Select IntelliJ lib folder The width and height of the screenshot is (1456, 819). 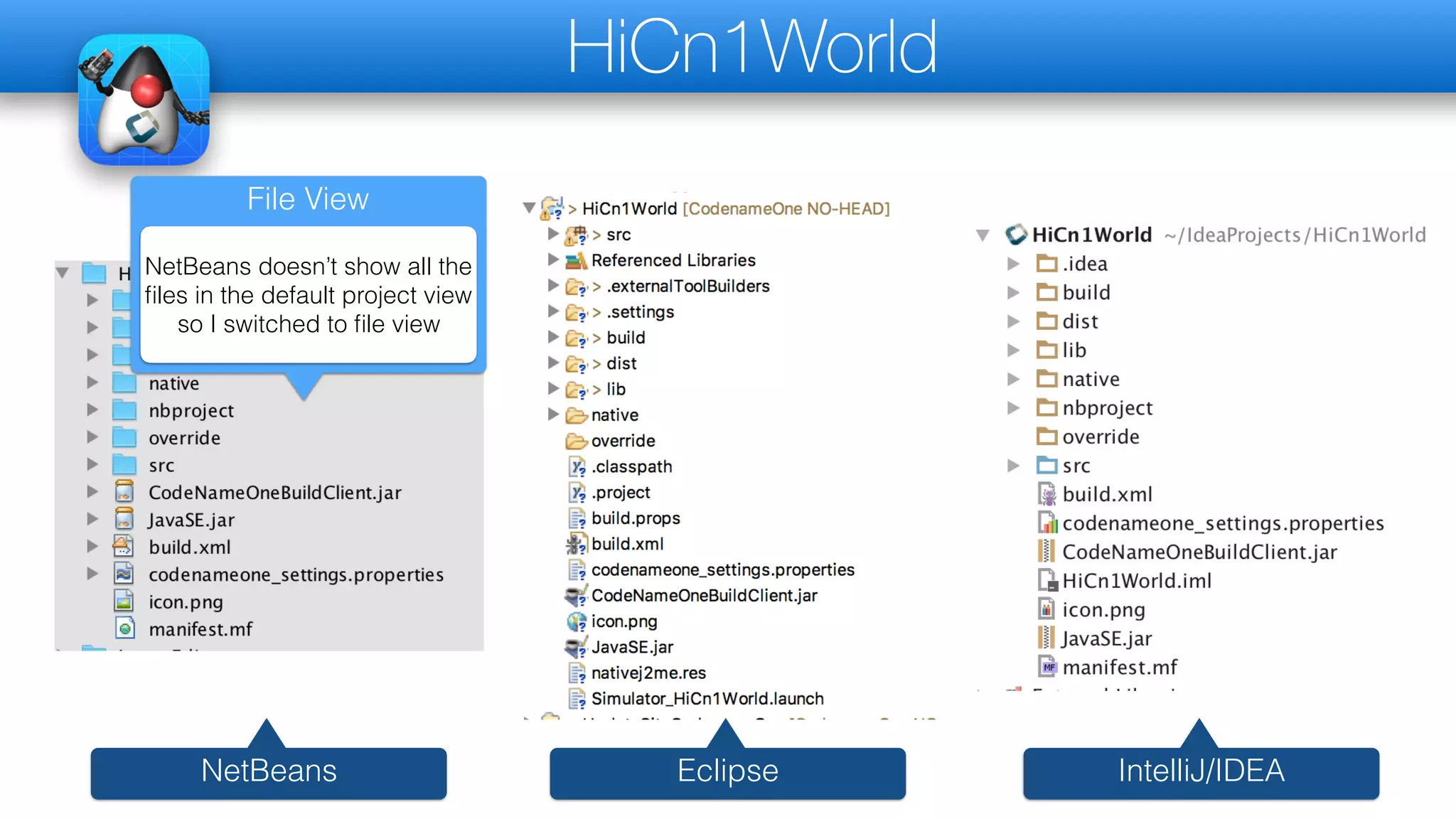1061,350
